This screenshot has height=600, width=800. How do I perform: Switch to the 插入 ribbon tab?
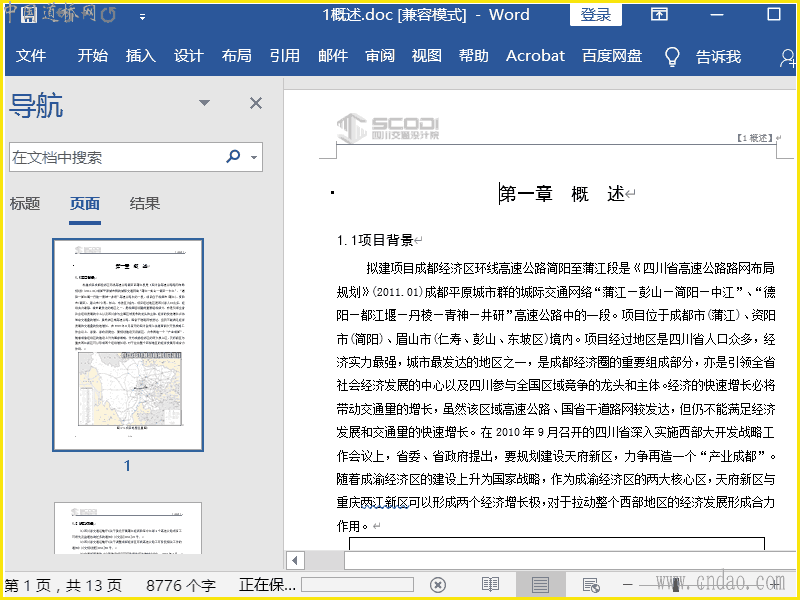click(x=140, y=55)
